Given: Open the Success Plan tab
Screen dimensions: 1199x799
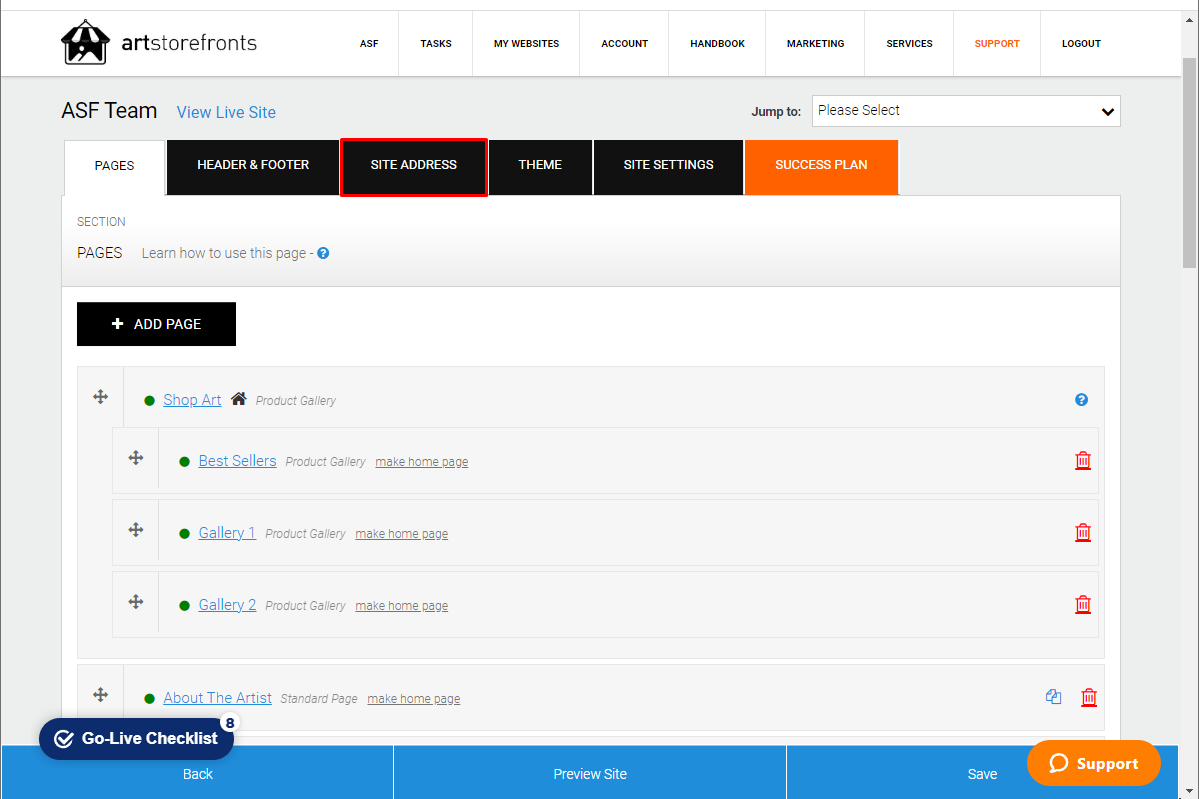Looking at the screenshot, I should click(x=821, y=167).
